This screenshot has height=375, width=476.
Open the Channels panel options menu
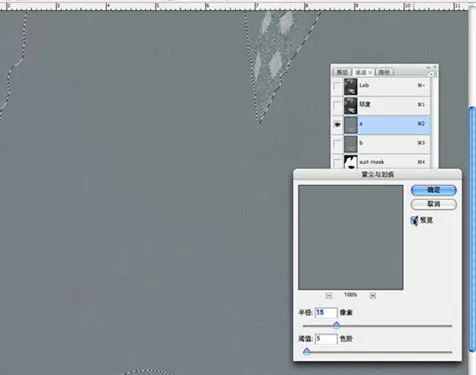[x=432, y=73]
